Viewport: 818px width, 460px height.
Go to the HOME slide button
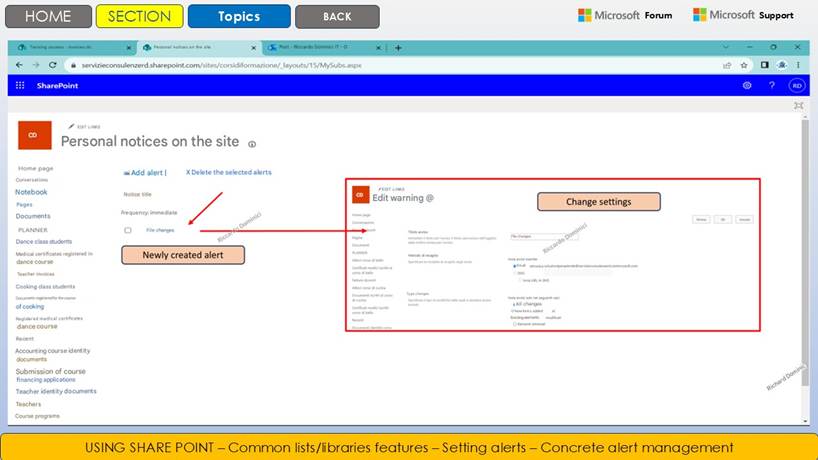pyautogui.click(x=49, y=16)
